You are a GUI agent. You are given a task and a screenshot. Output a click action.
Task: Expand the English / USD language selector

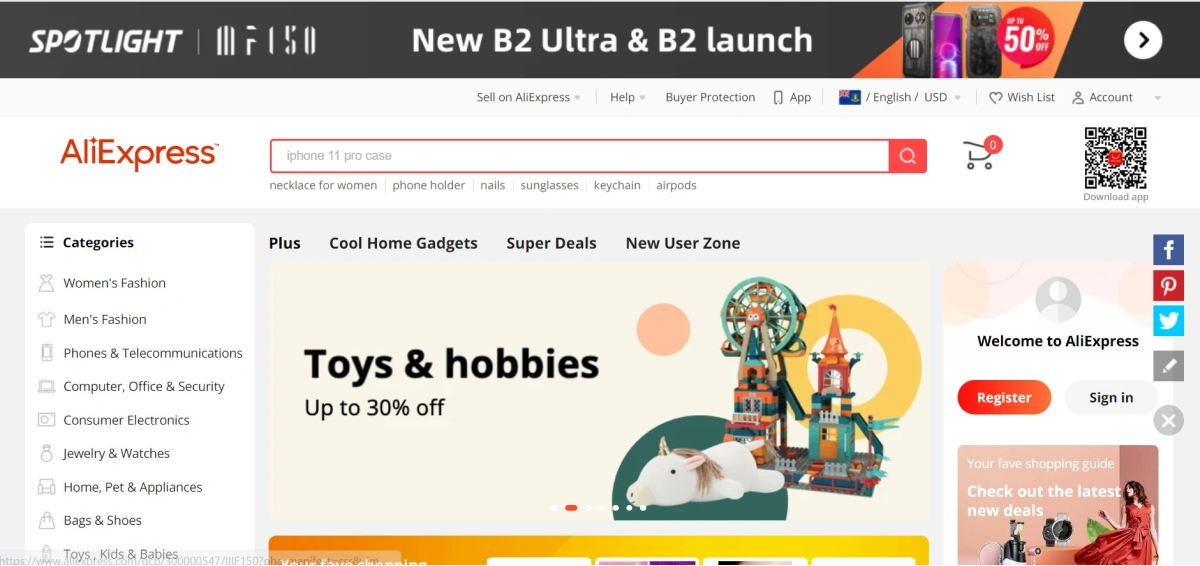900,97
